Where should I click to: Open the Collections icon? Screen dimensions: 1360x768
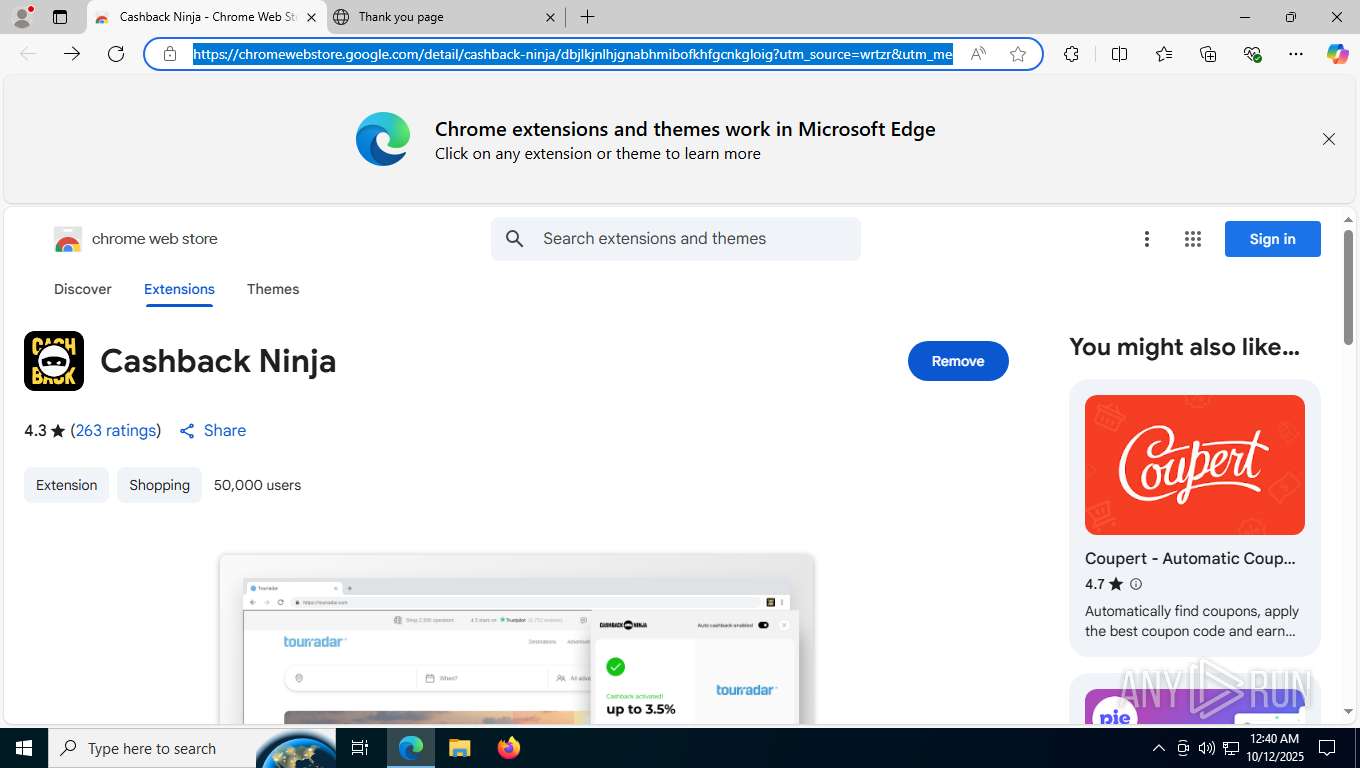point(1208,54)
